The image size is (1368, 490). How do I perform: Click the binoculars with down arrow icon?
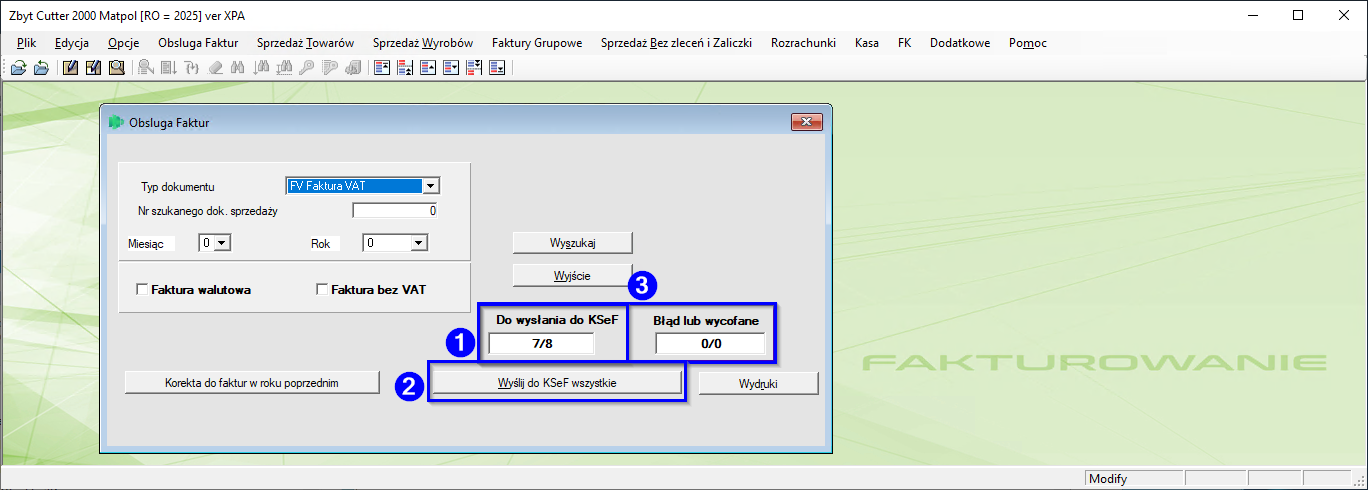[262, 68]
